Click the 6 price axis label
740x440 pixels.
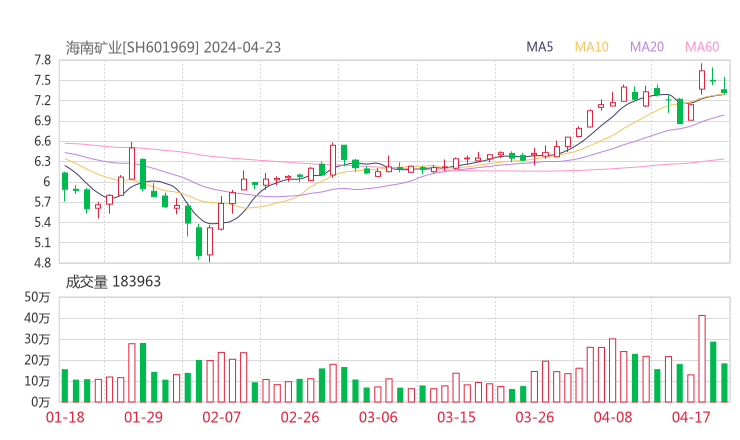47,182
